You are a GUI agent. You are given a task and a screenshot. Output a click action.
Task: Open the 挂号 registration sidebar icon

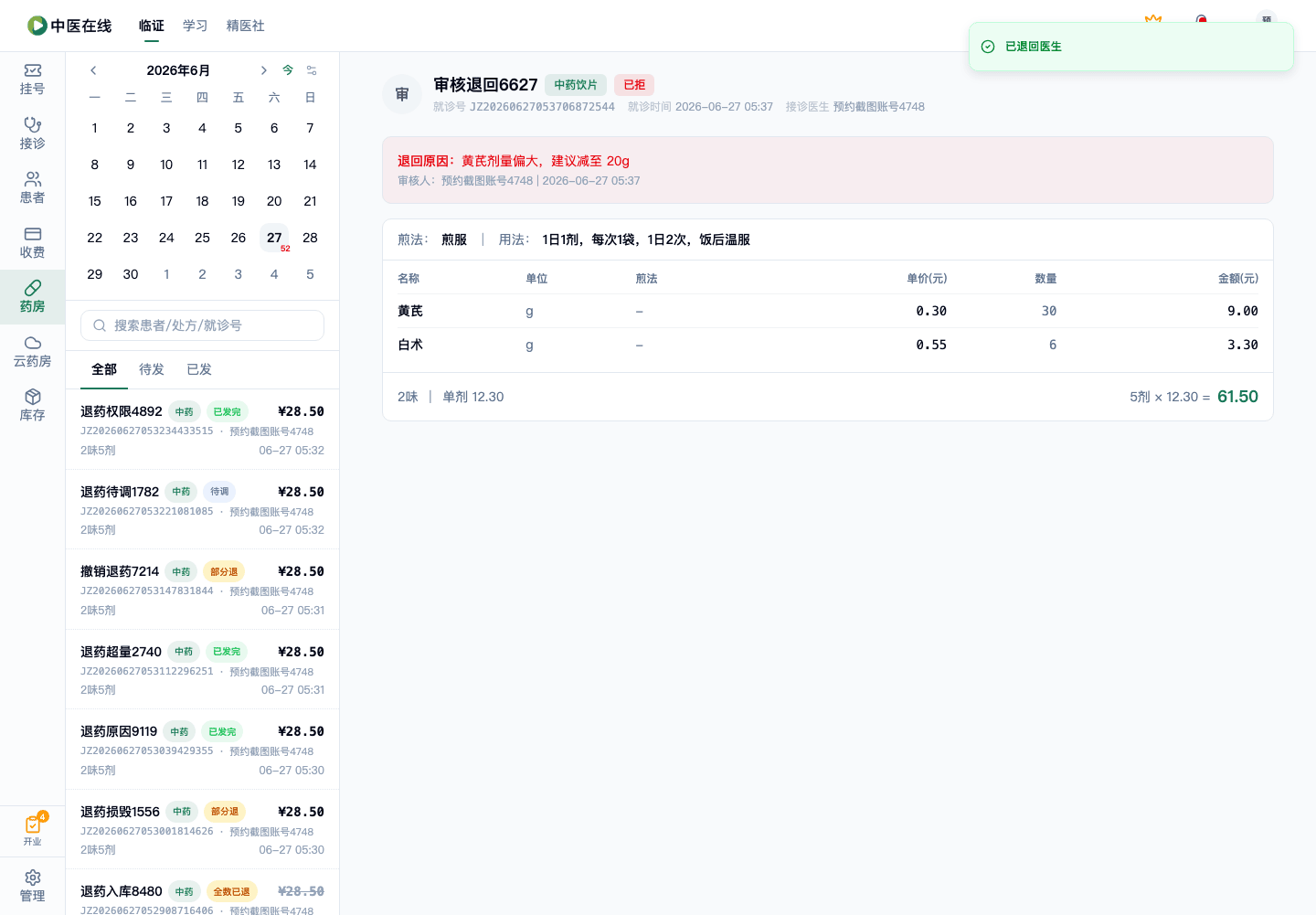click(x=32, y=80)
